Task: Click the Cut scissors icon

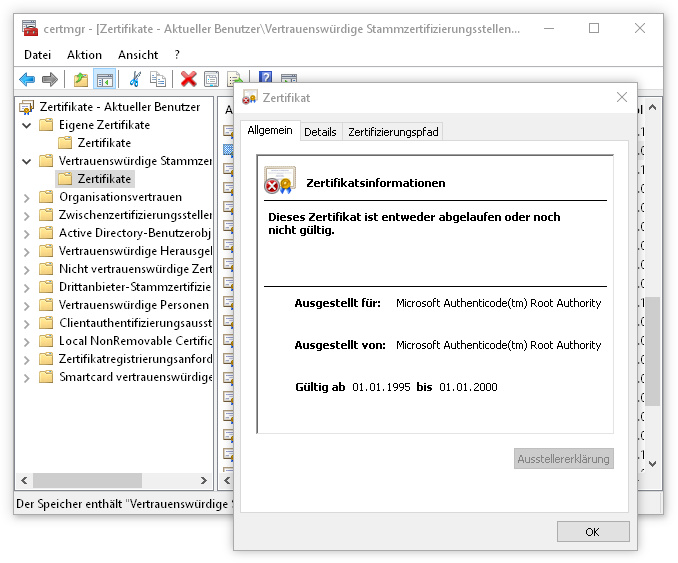Action: click(135, 79)
